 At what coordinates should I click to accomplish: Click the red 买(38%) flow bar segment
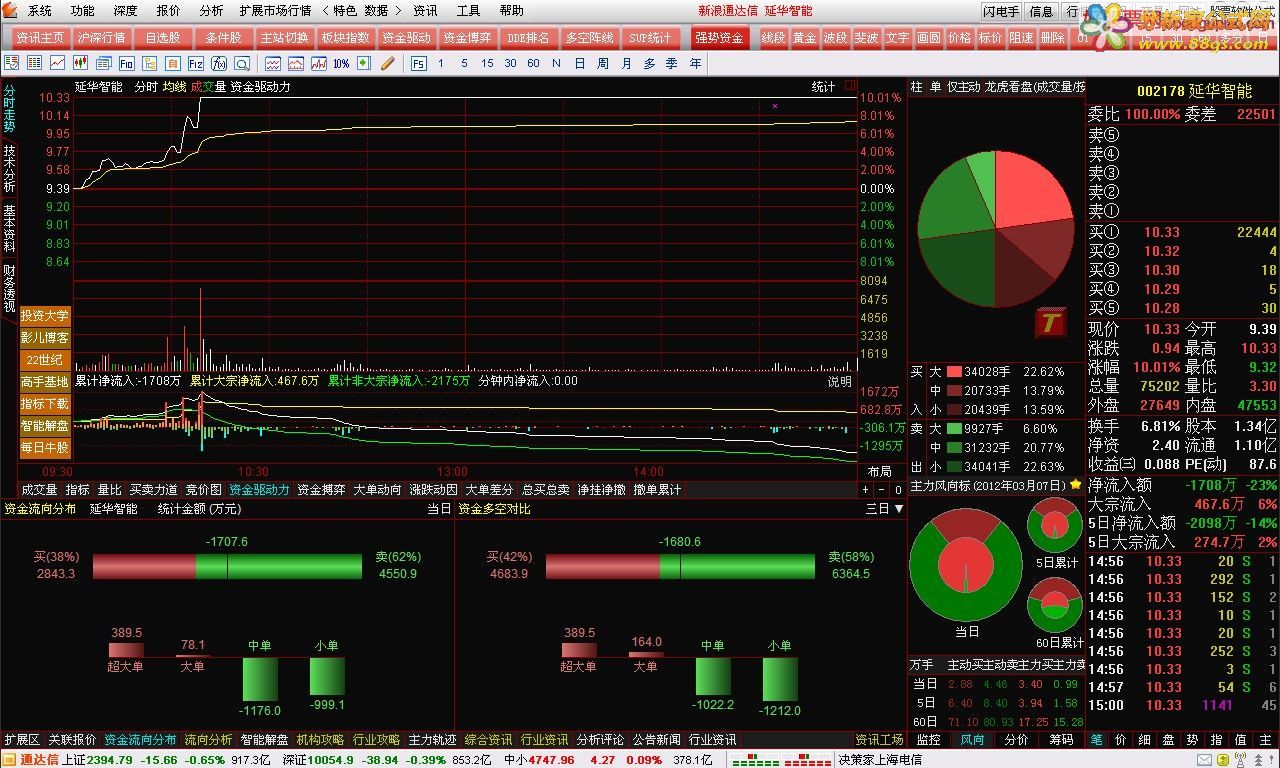pos(144,566)
